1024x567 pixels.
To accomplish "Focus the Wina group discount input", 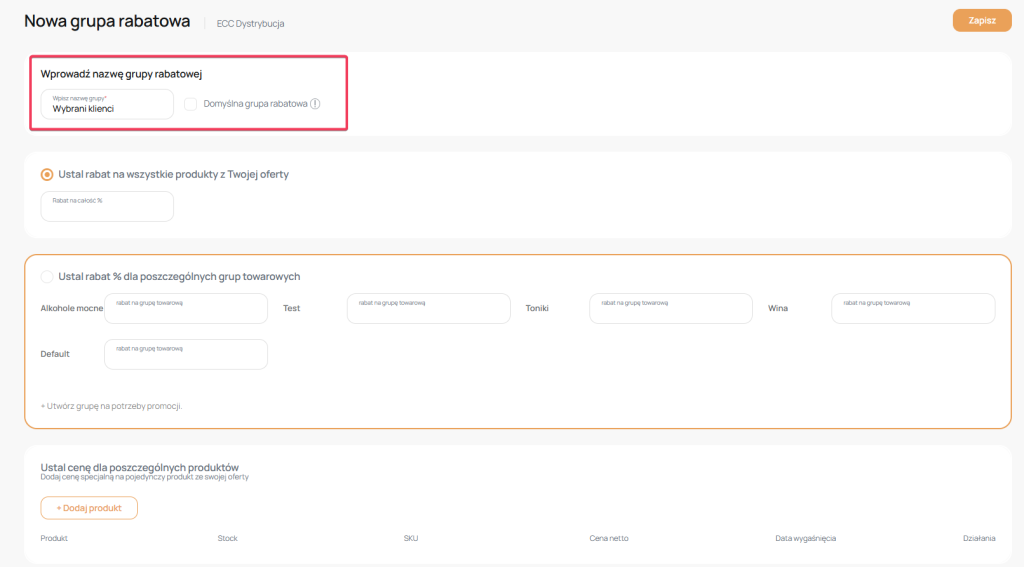I will click(x=913, y=309).
